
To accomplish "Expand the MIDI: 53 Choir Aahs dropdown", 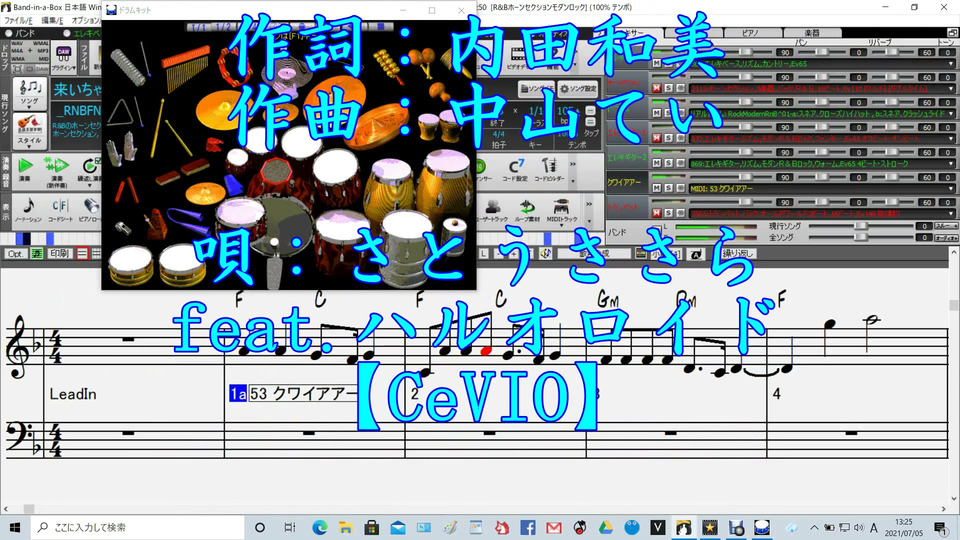I will (x=951, y=189).
